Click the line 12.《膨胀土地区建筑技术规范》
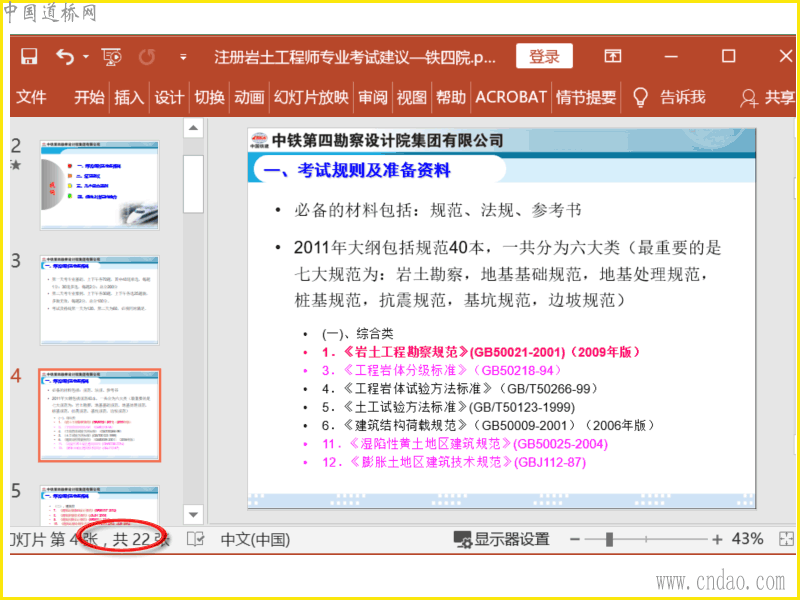The height and width of the screenshot is (600, 800). [454, 462]
